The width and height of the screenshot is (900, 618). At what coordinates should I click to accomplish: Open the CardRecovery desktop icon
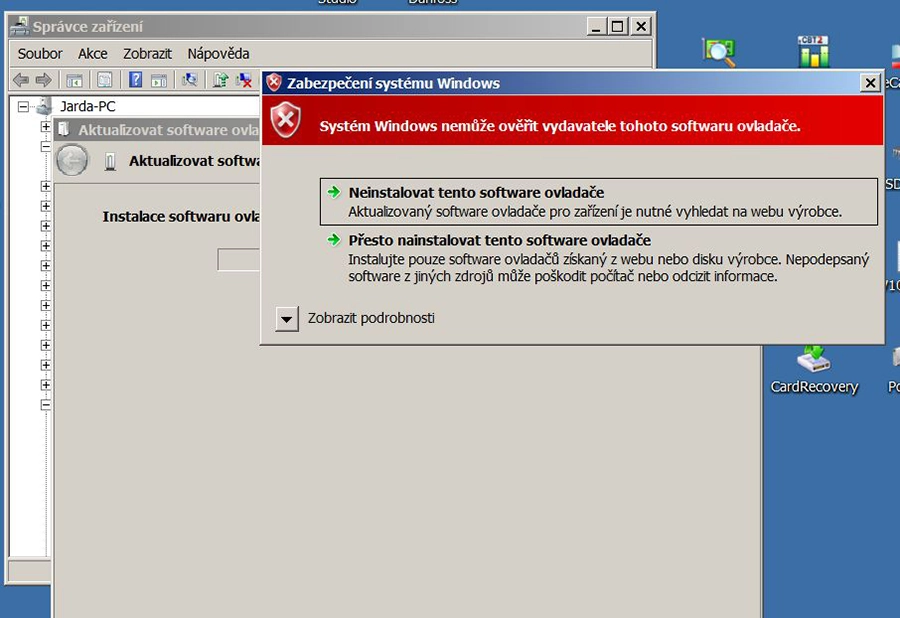click(814, 370)
